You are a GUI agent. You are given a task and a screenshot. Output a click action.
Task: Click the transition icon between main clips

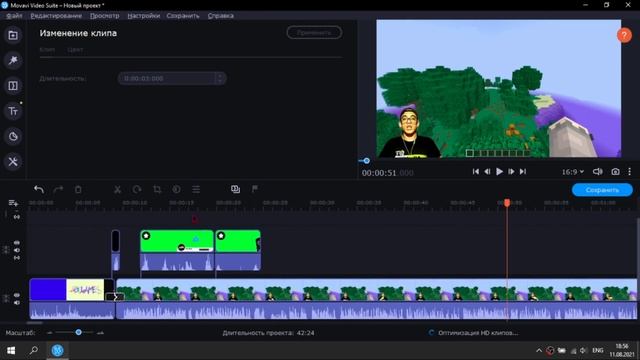[x=115, y=297]
